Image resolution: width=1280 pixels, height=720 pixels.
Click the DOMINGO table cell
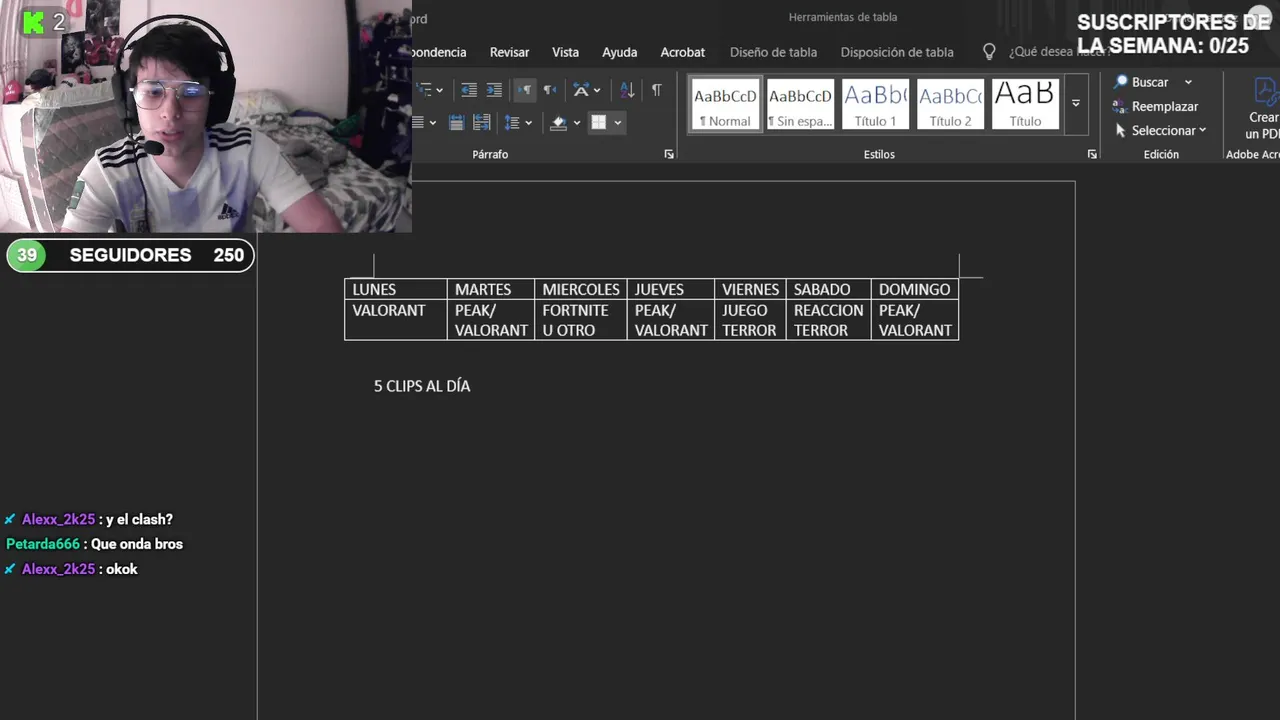pyautogui.click(x=915, y=289)
